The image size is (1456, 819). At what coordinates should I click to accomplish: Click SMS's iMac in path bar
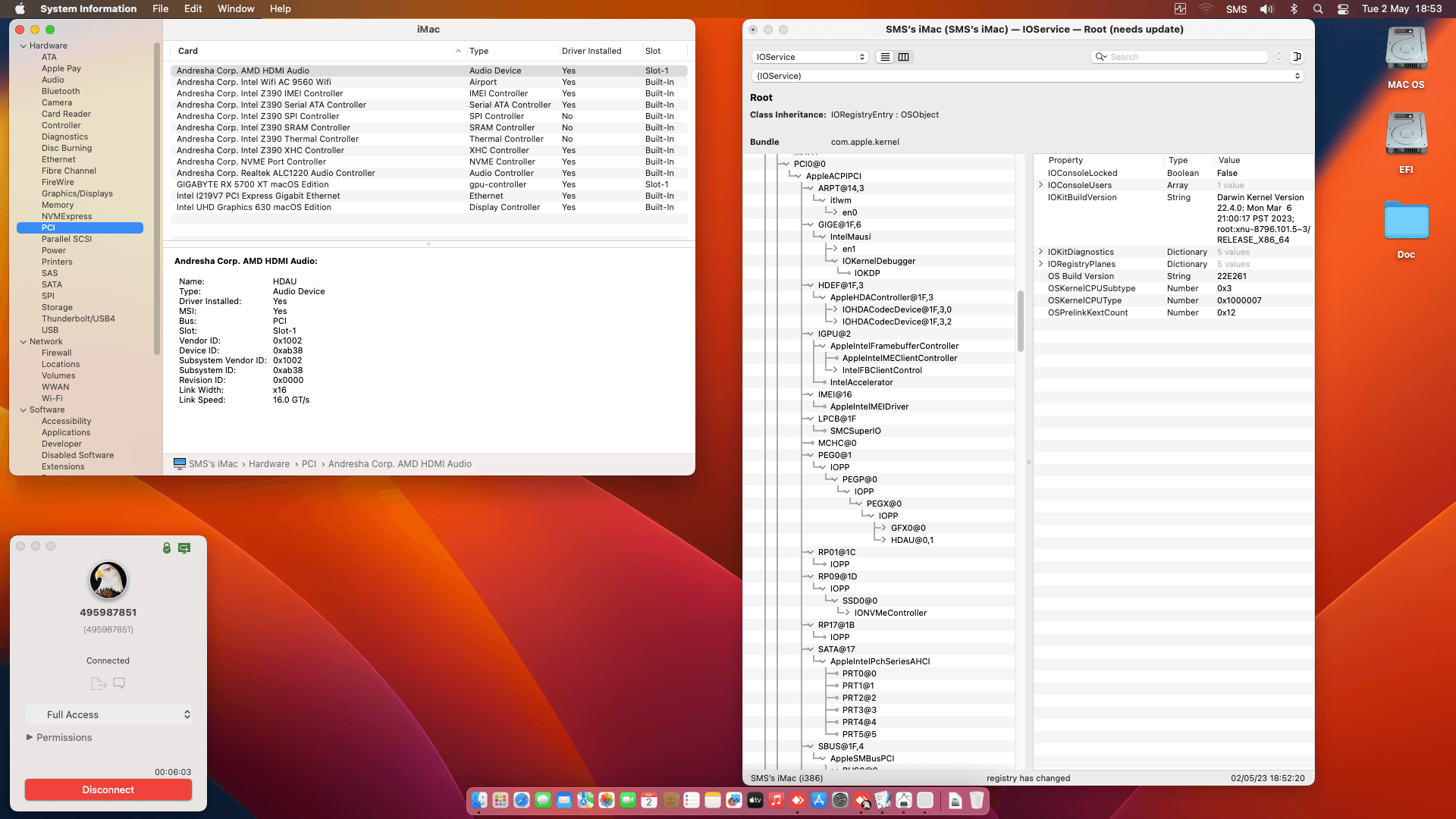coord(213,464)
